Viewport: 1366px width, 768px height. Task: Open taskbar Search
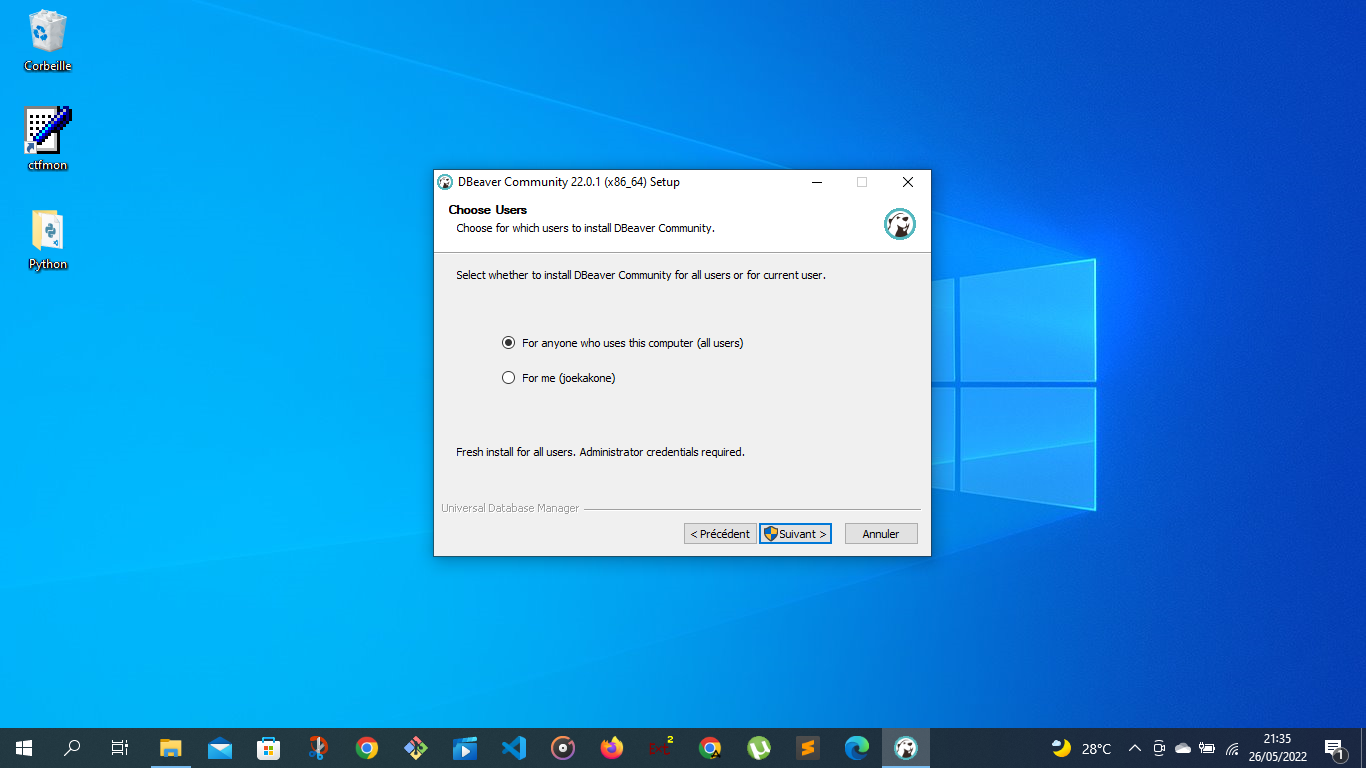point(72,748)
